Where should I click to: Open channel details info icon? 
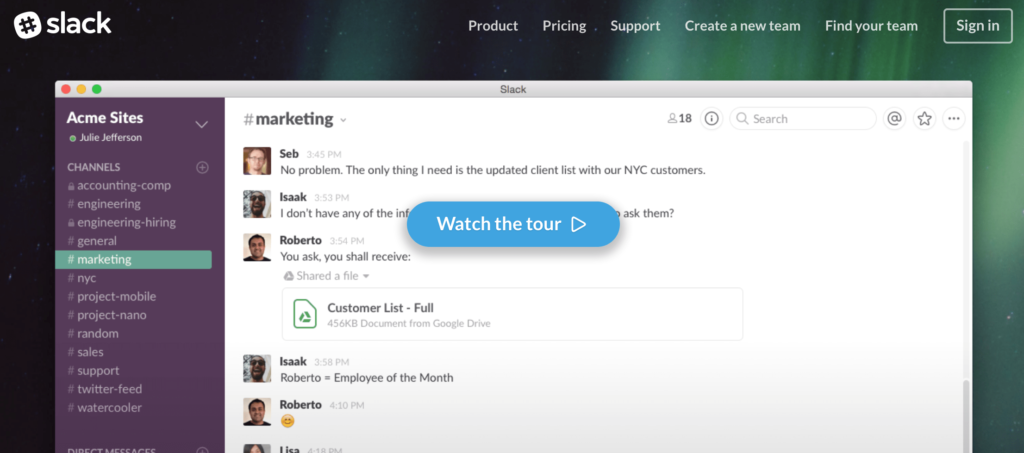point(711,119)
